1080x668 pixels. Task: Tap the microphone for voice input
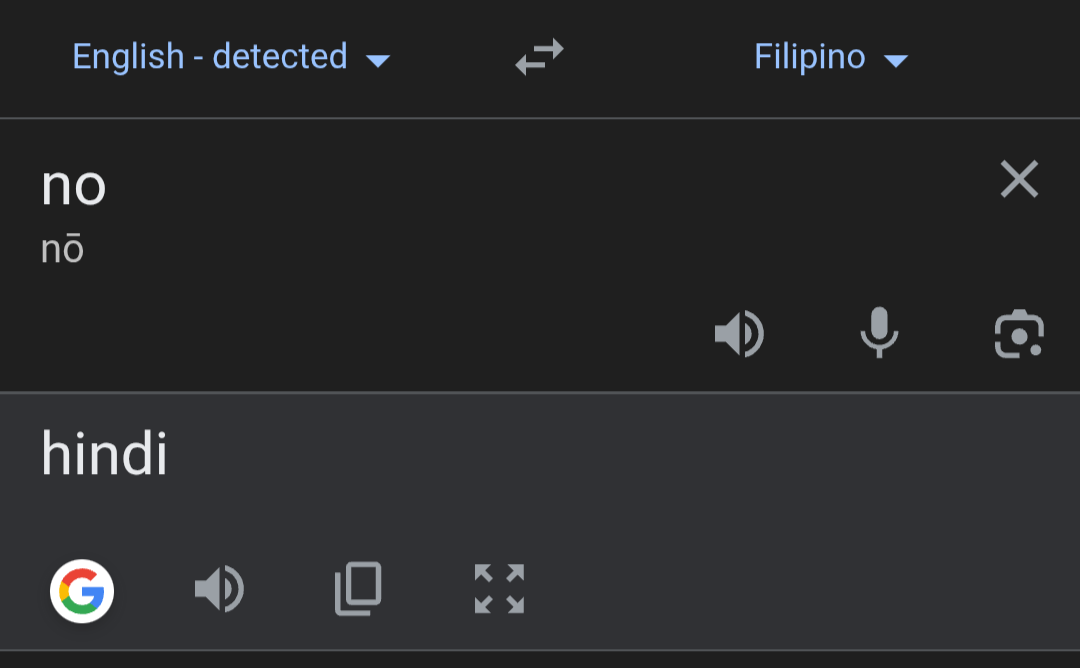tap(880, 333)
